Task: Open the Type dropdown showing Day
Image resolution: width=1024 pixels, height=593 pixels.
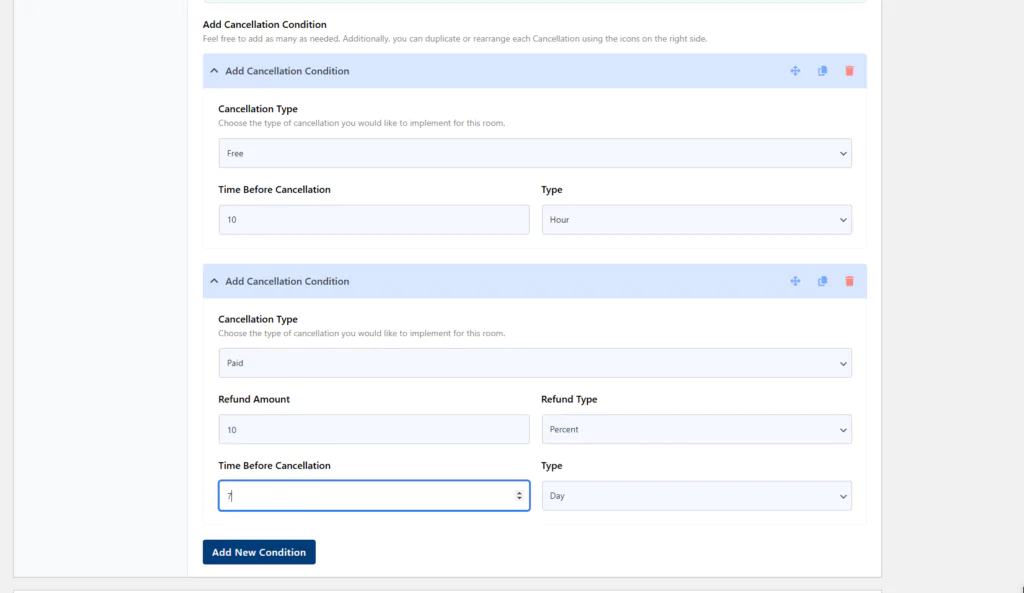Action: (x=696, y=496)
